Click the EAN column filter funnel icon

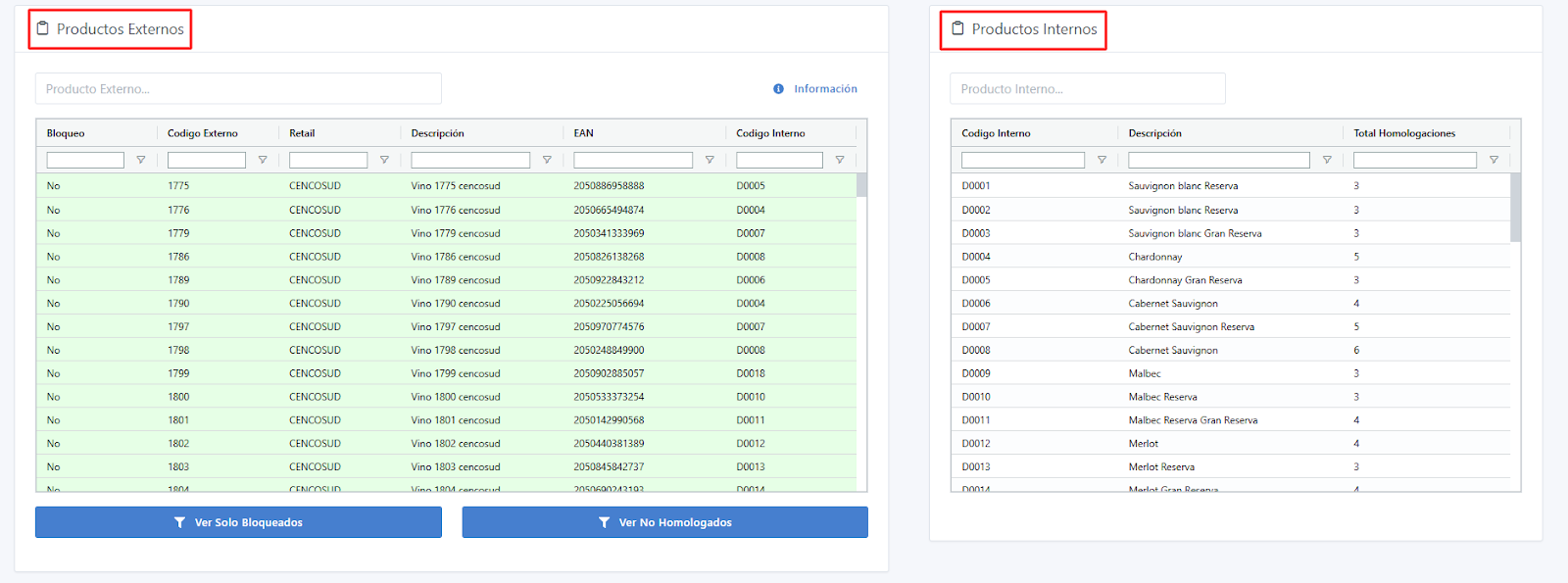coord(710,160)
